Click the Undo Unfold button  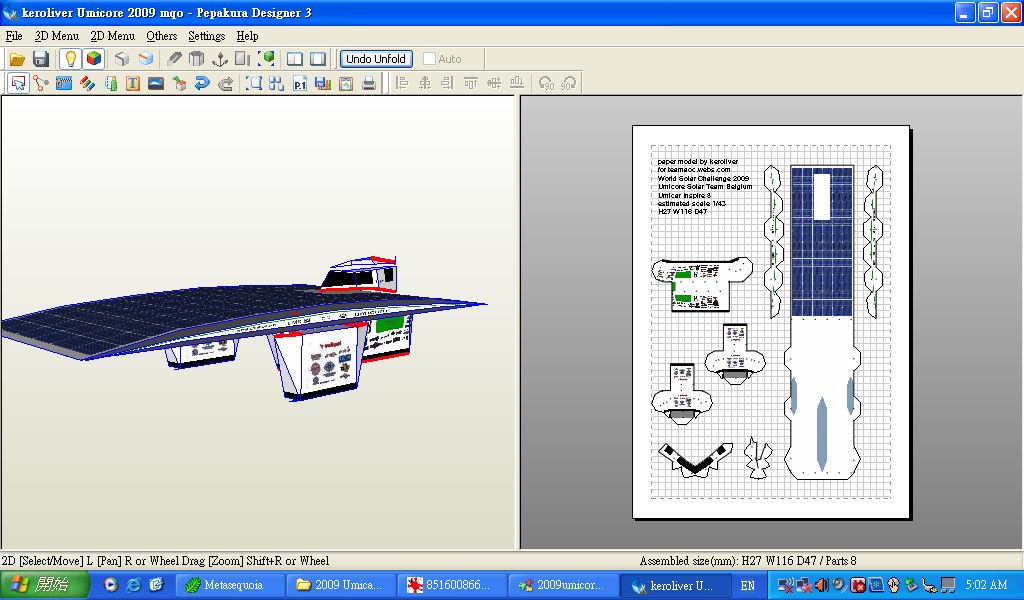click(375, 59)
